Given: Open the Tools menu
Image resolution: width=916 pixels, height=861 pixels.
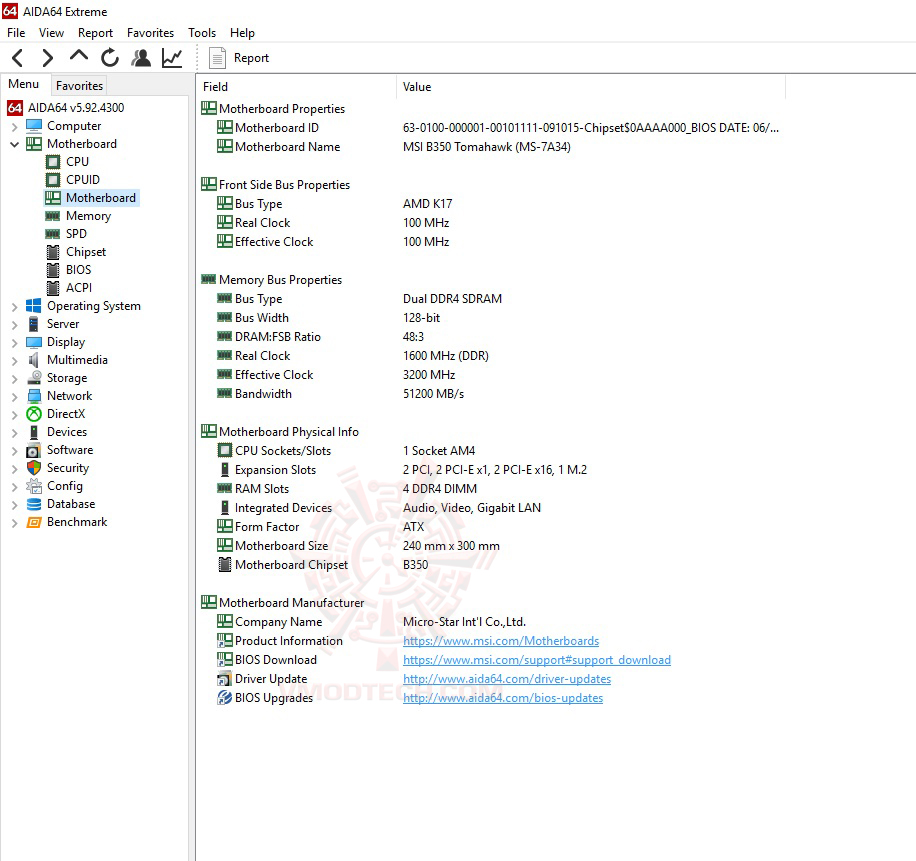Looking at the screenshot, I should point(202,33).
